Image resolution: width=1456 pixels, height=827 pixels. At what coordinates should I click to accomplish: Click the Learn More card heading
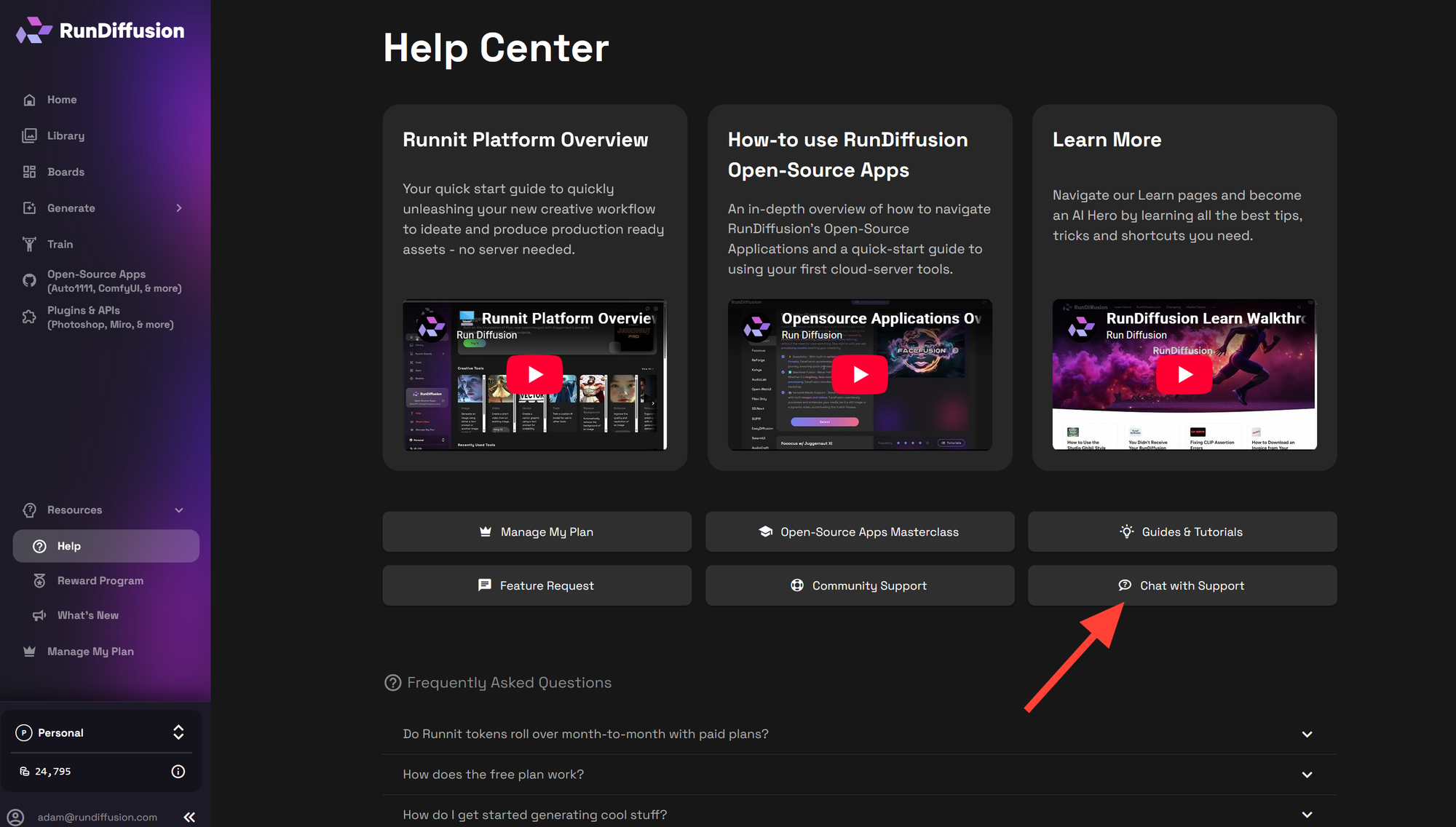pos(1107,140)
